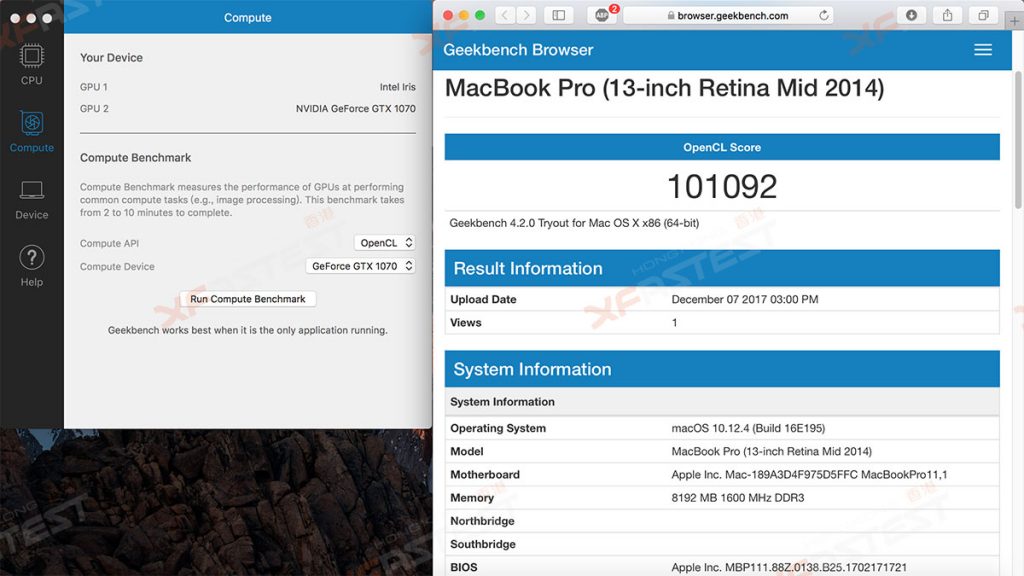Close the Safari window with red button
1024x576 pixels.
pos(447,15)
